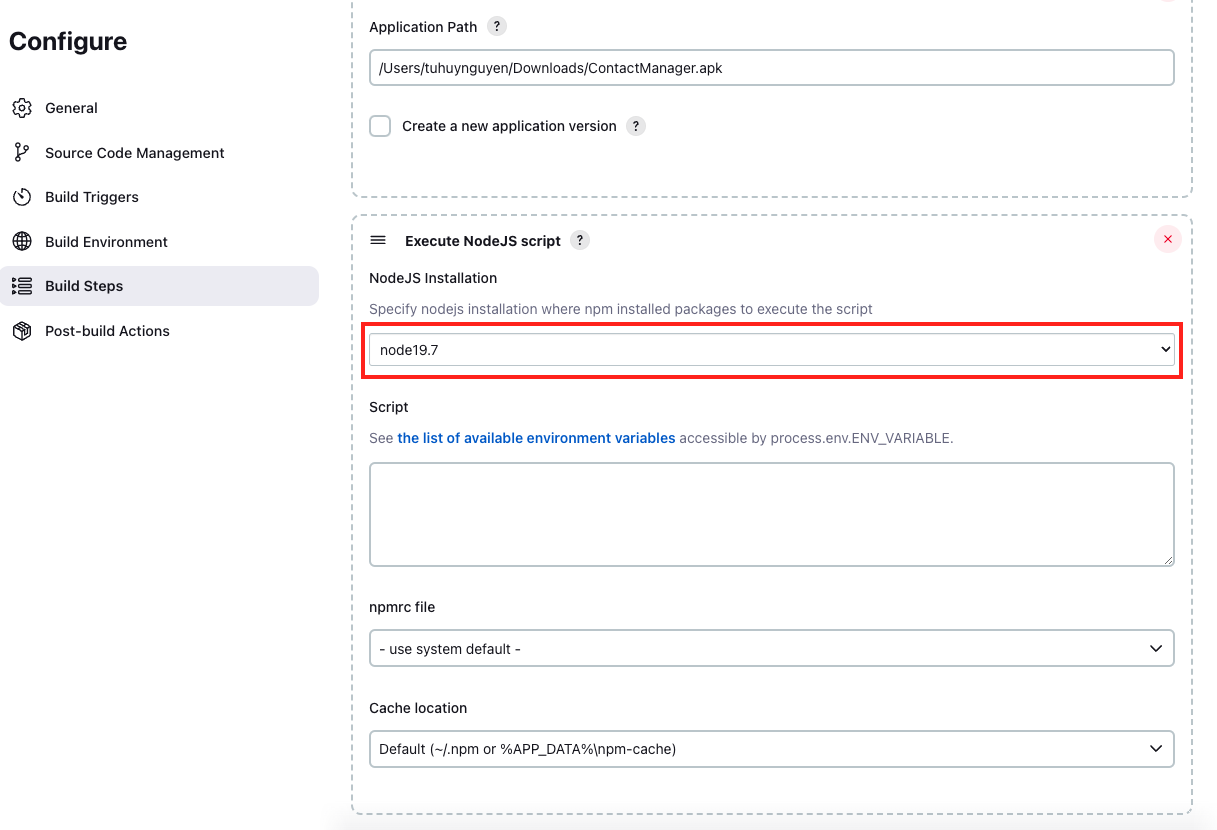Screen dimensions: 1217x830
Task: Click the Post-build Actions cube icon
Action: [22, 331]
